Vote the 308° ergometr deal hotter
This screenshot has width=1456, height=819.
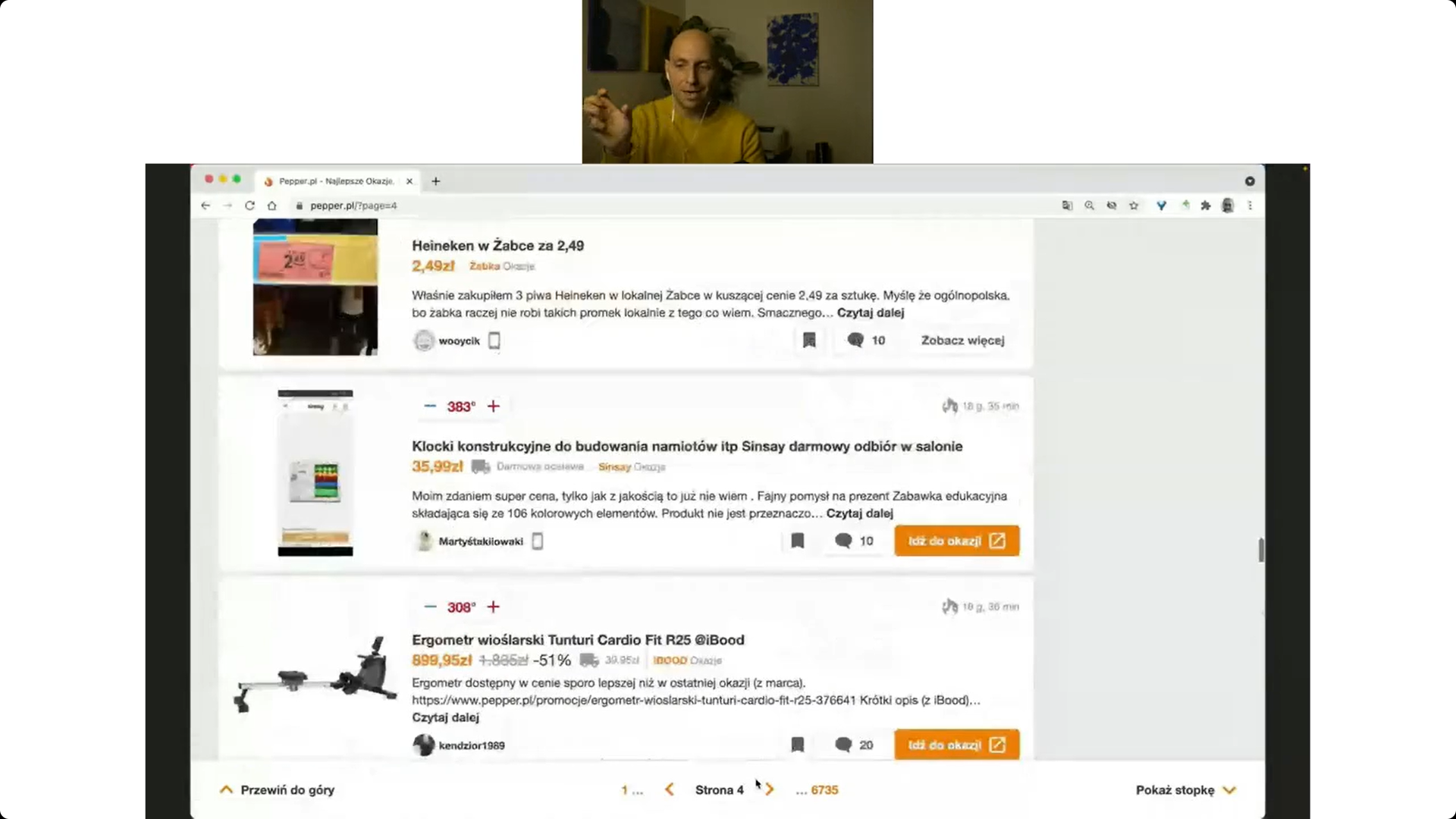(x=494, y=607)
